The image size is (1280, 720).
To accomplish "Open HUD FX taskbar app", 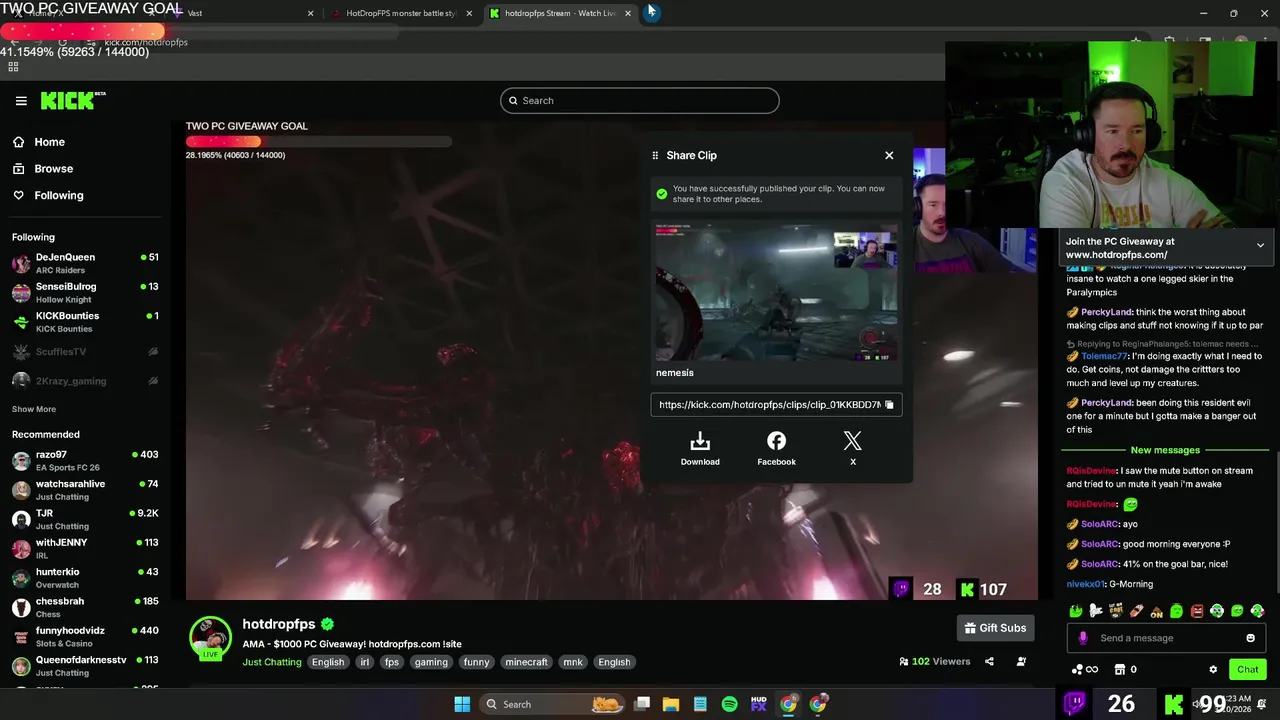I will tap(759, 704).
